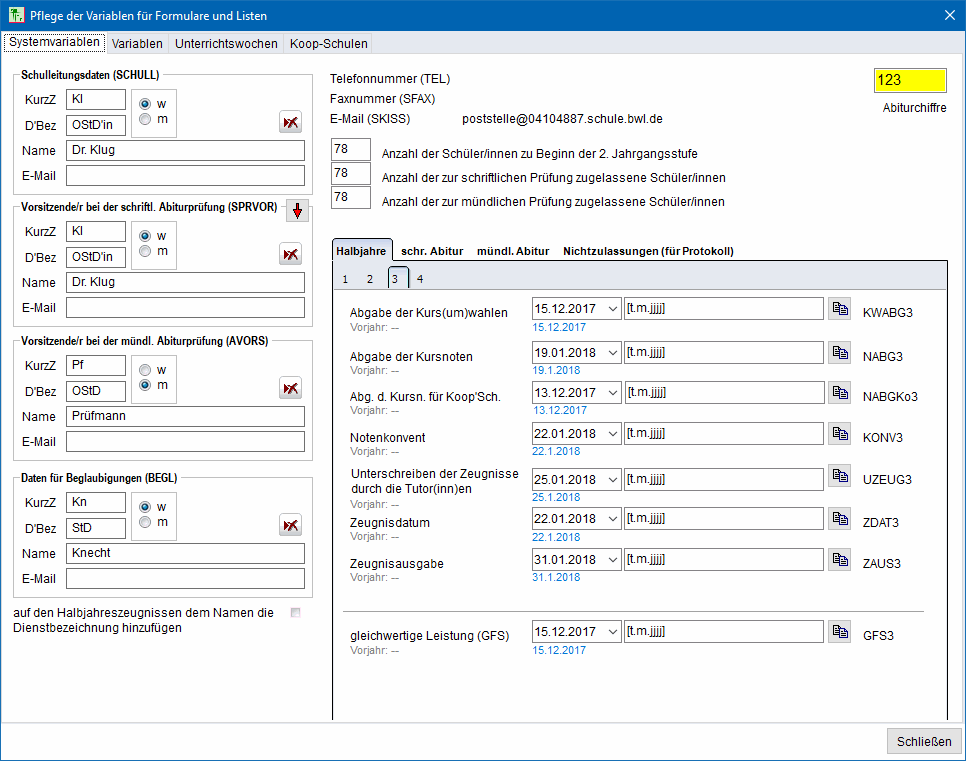The width and height of the screenshot is (966, 761).
Task: Open the schr. Abitur tab
Action: [434, 251]
